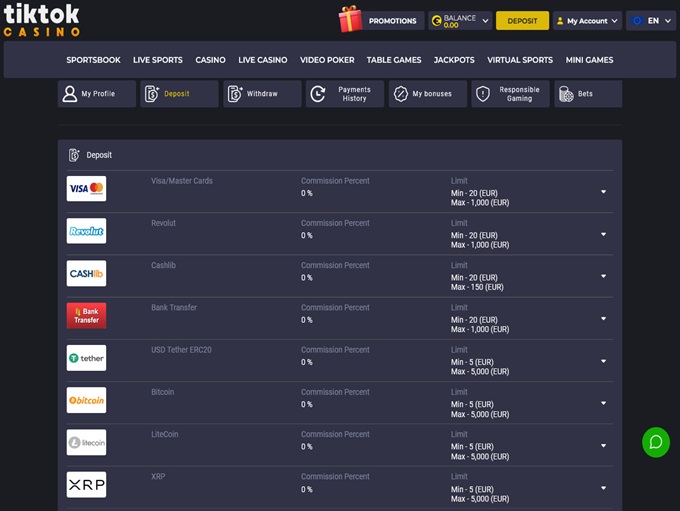Viewport: 680px width, 511px height.
Task: Pick the Bitcoin payment logo
Action: (86, 400)
